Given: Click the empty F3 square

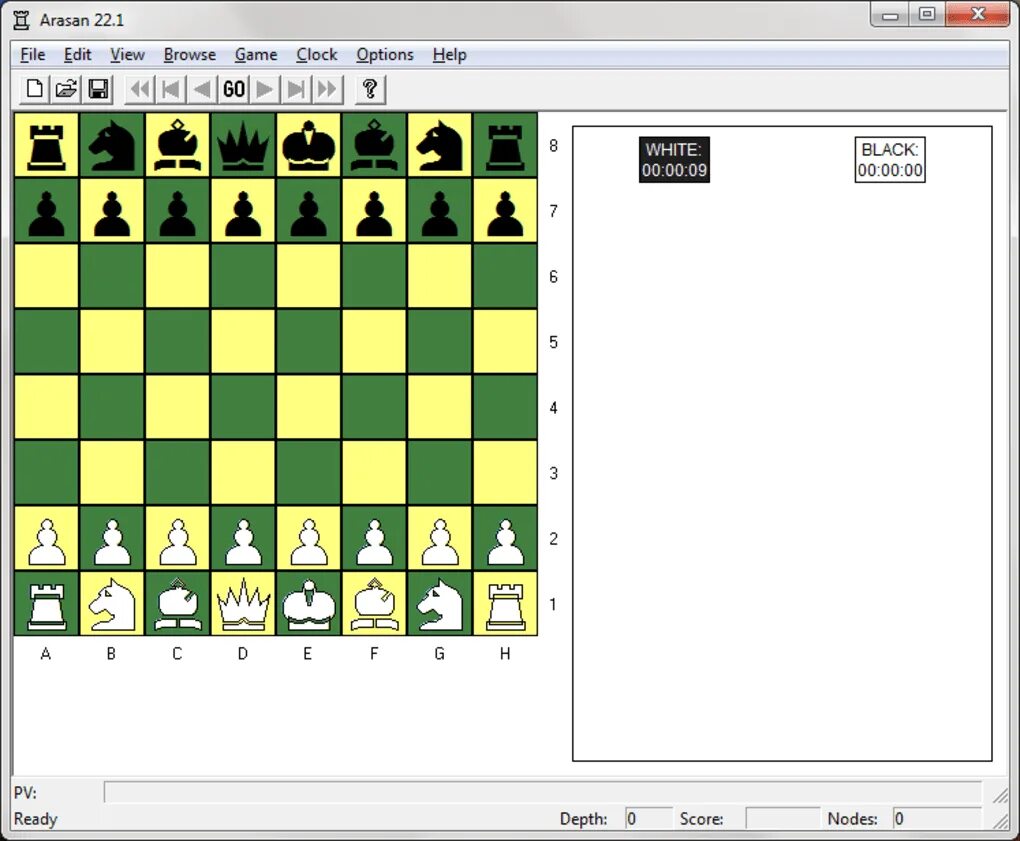Looking at the screenshot, I should (374, 473).
